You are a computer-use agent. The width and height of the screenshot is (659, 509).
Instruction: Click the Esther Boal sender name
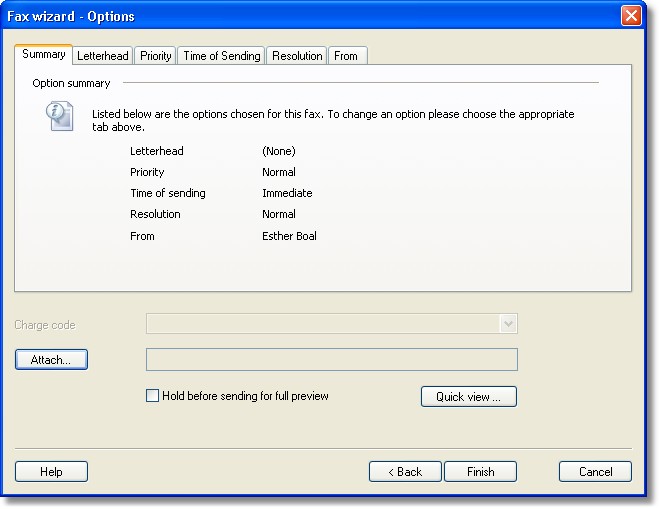pos(289,236)
